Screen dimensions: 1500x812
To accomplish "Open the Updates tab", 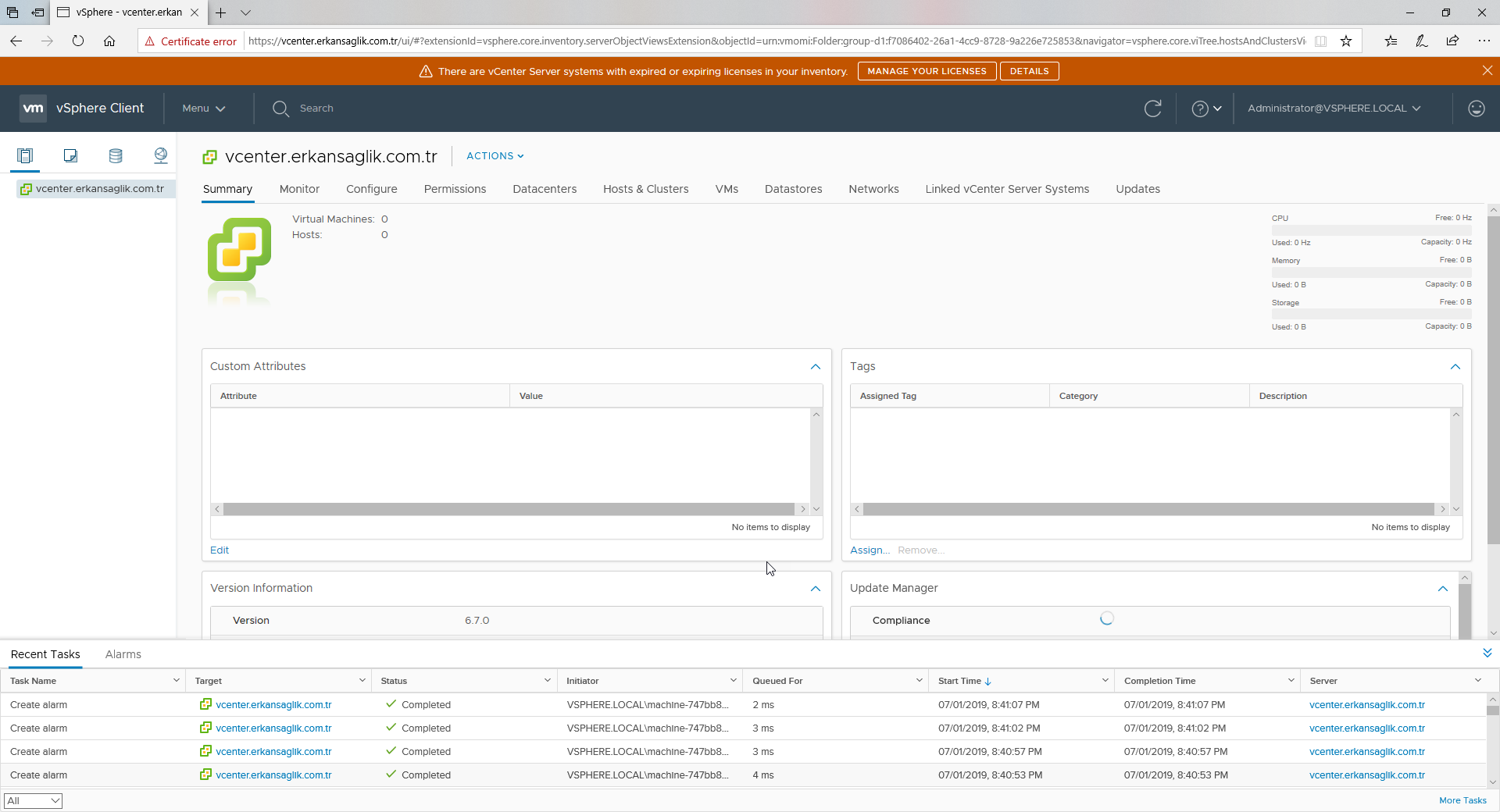I will pos(1137,189).
